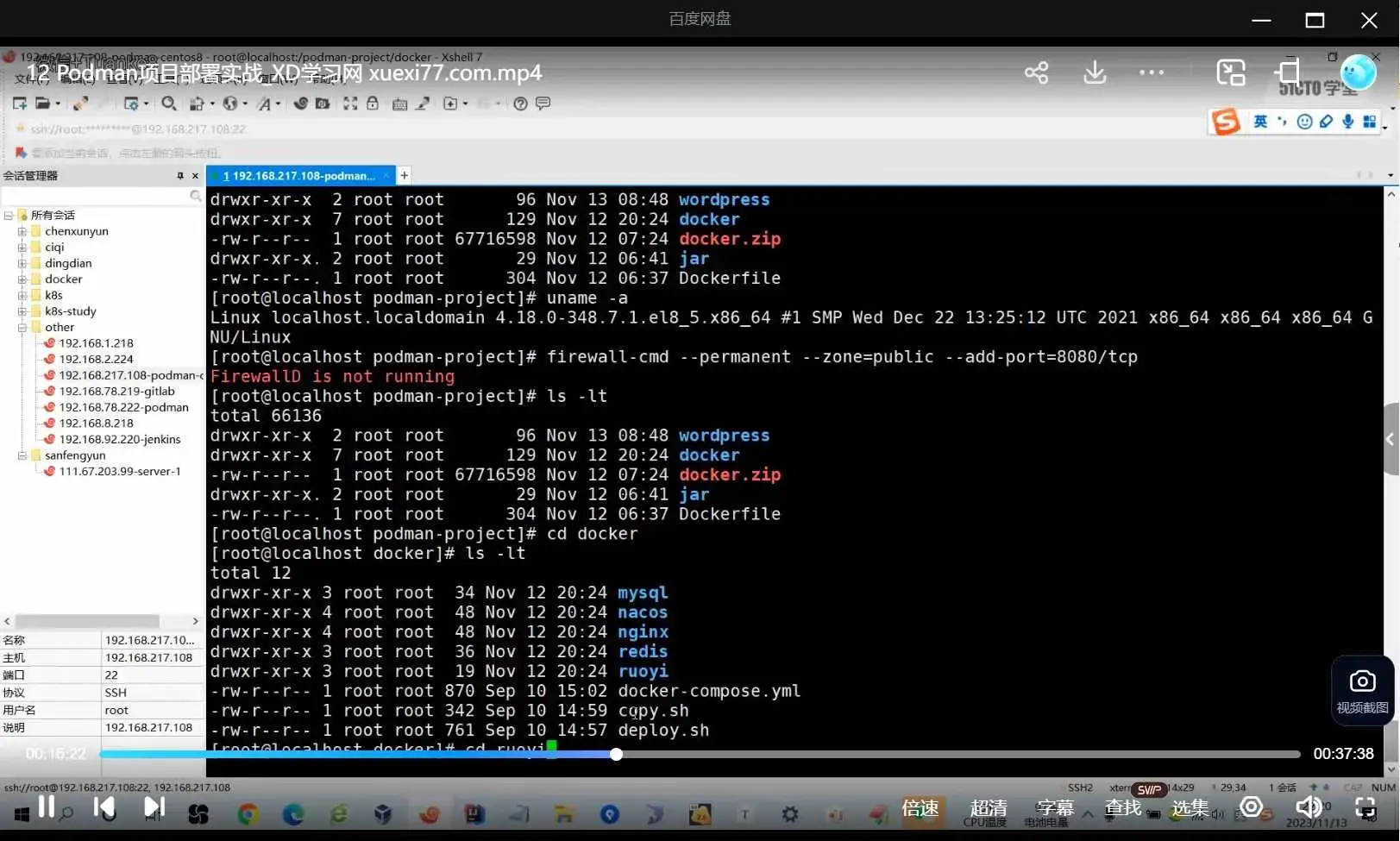Screen dimensions: 1400x841
Task: Expand the right side panel arrow
Action: click(1390, 439)
